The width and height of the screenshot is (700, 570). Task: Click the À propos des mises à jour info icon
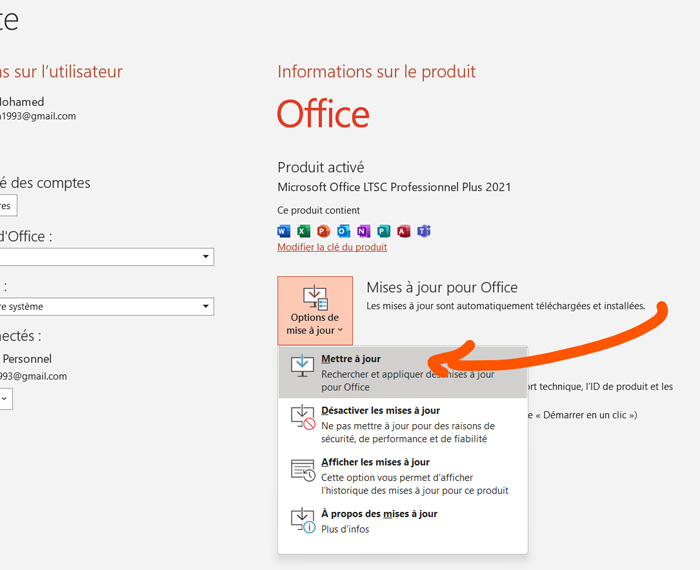[x=303, y=520]
